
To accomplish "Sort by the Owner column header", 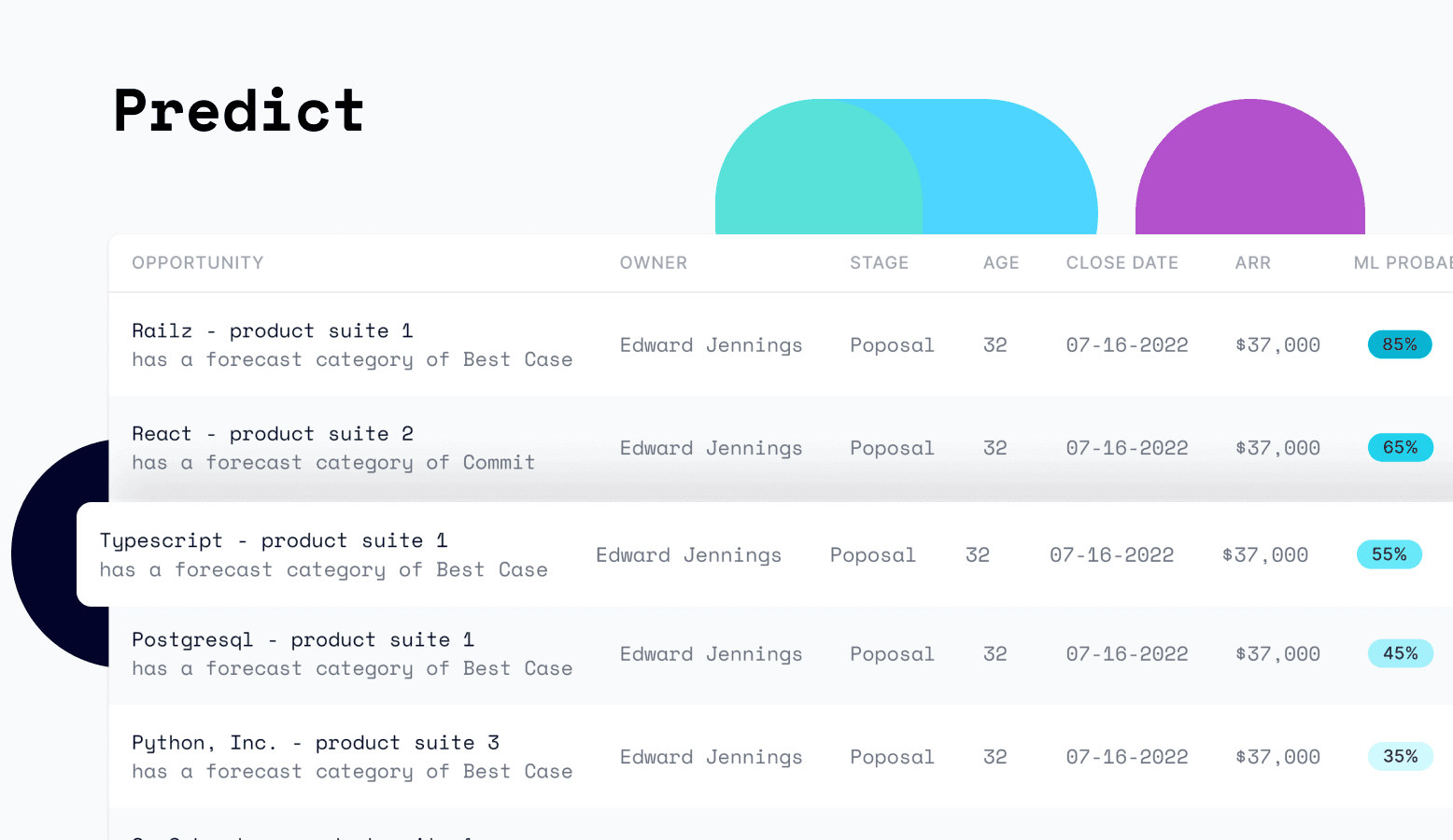I will [x=654, y=263].
